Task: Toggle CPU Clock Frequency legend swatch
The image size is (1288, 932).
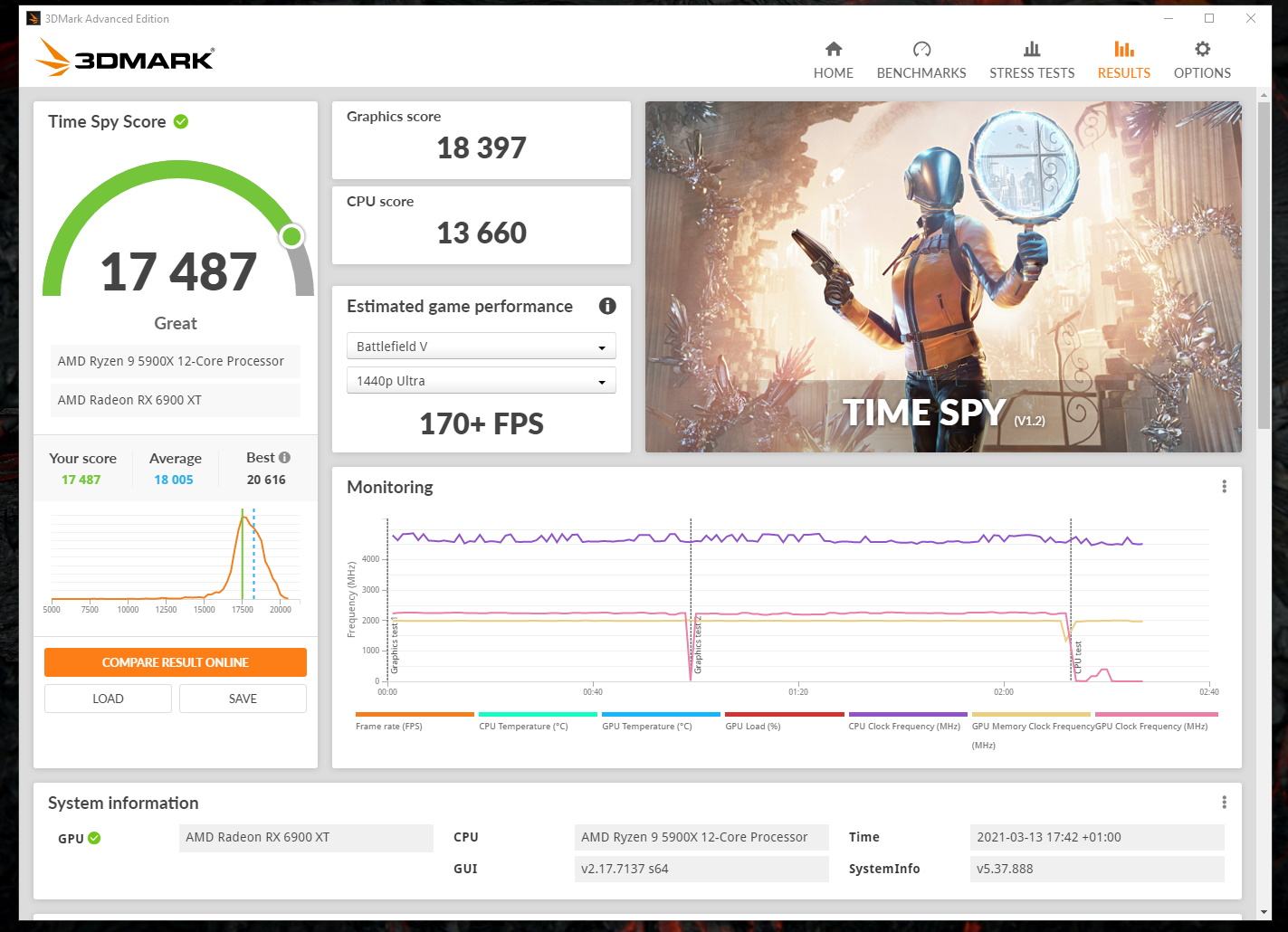Action: 908,714
